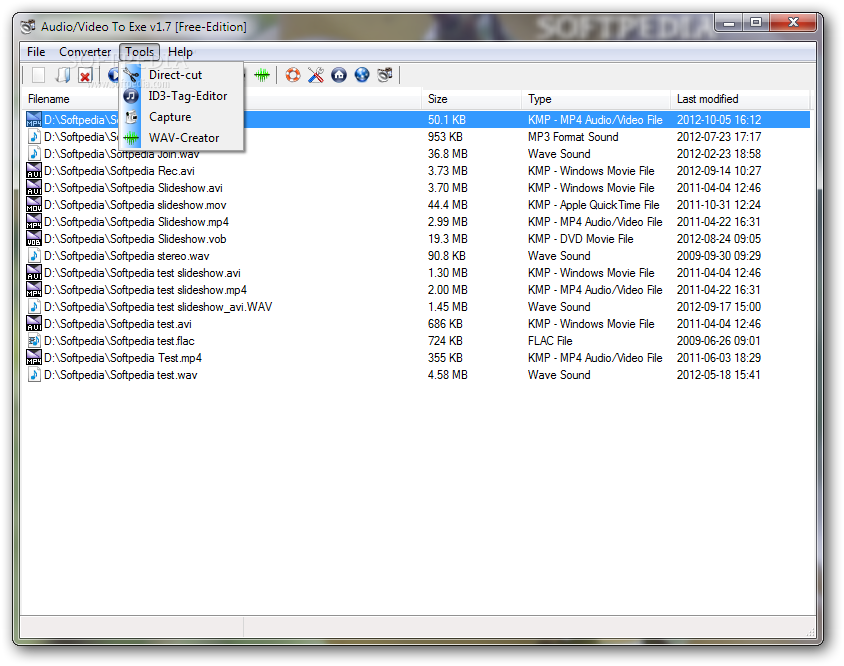Screen dimensions: 844x666
Task: Click the 2012-05-18 15:41 date cell
Action: tap(719, 375)
